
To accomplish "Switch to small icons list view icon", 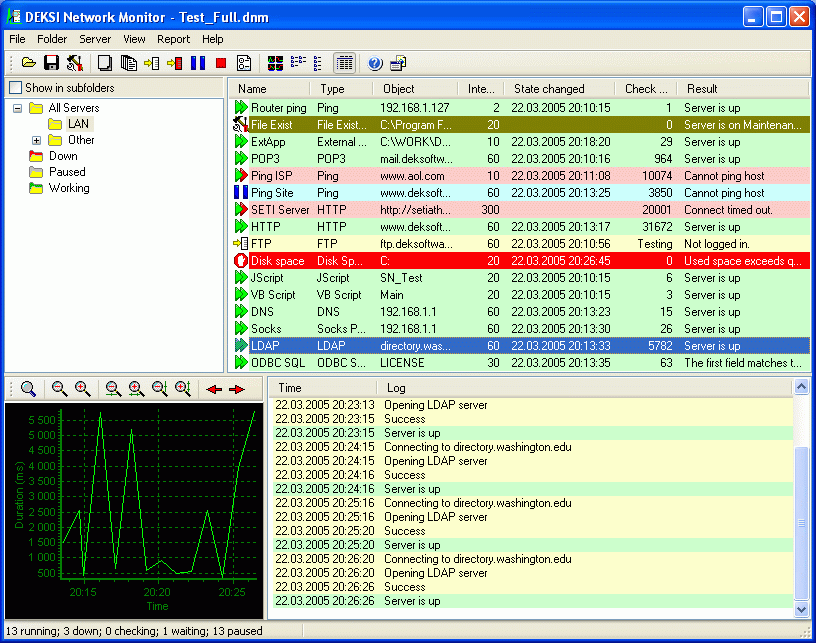I will pos(298,62).
